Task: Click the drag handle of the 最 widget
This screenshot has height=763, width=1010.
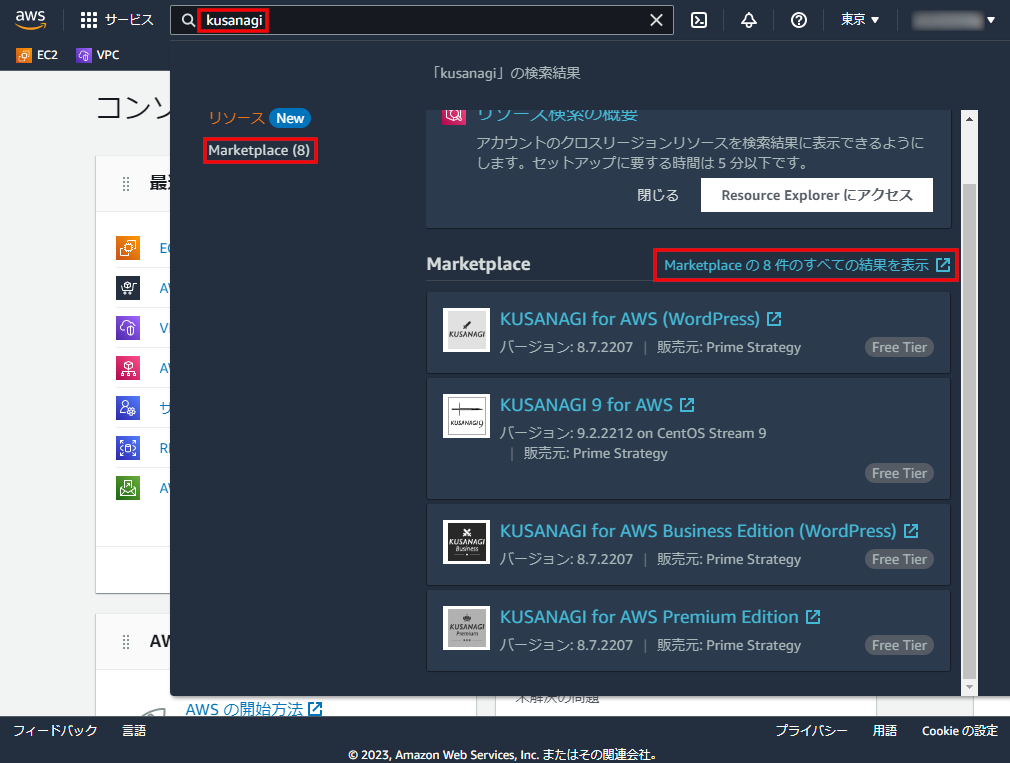Action: coord(126,184)
